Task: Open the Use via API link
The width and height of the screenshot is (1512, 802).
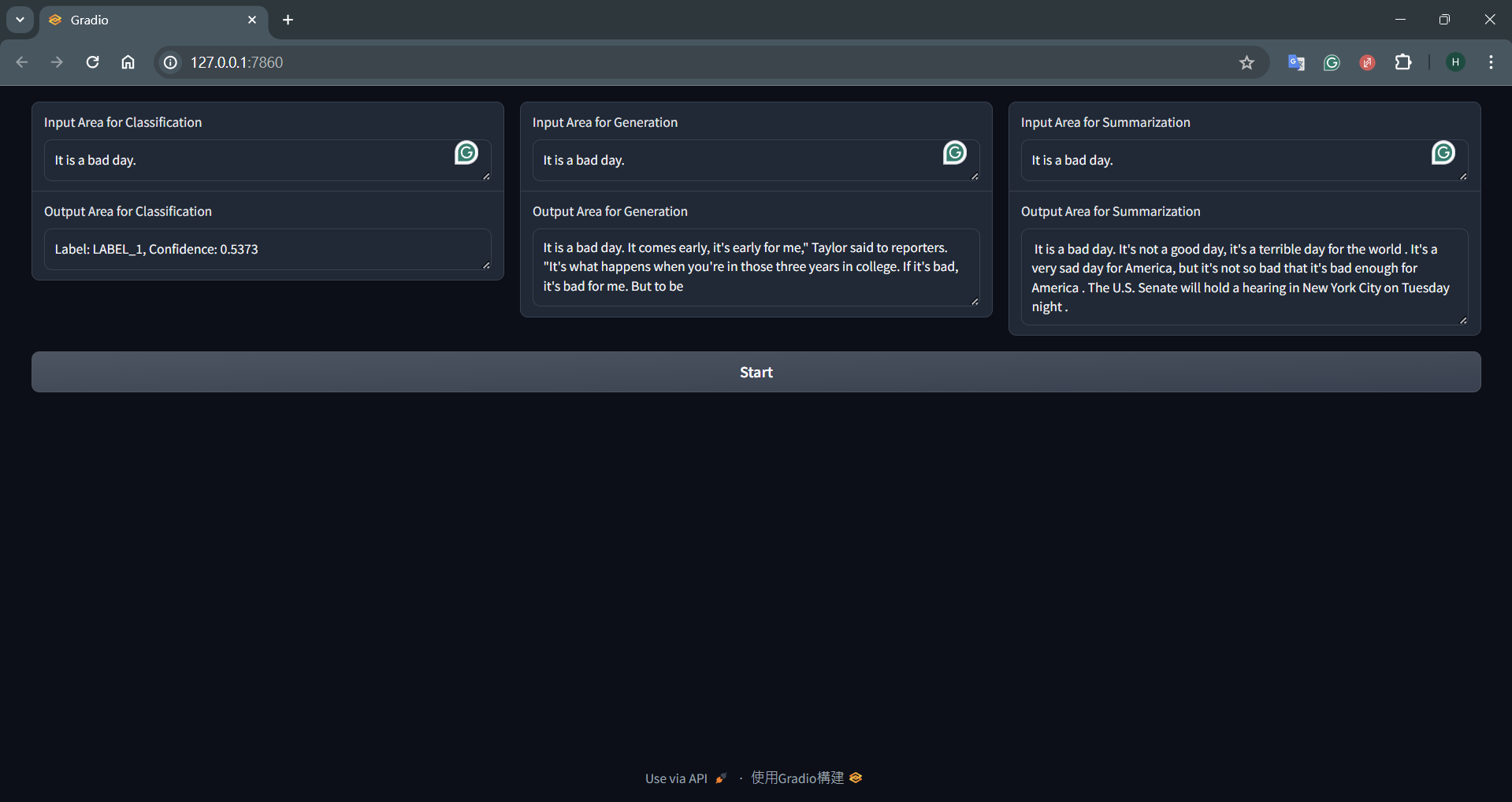Action: coord(685,778)
